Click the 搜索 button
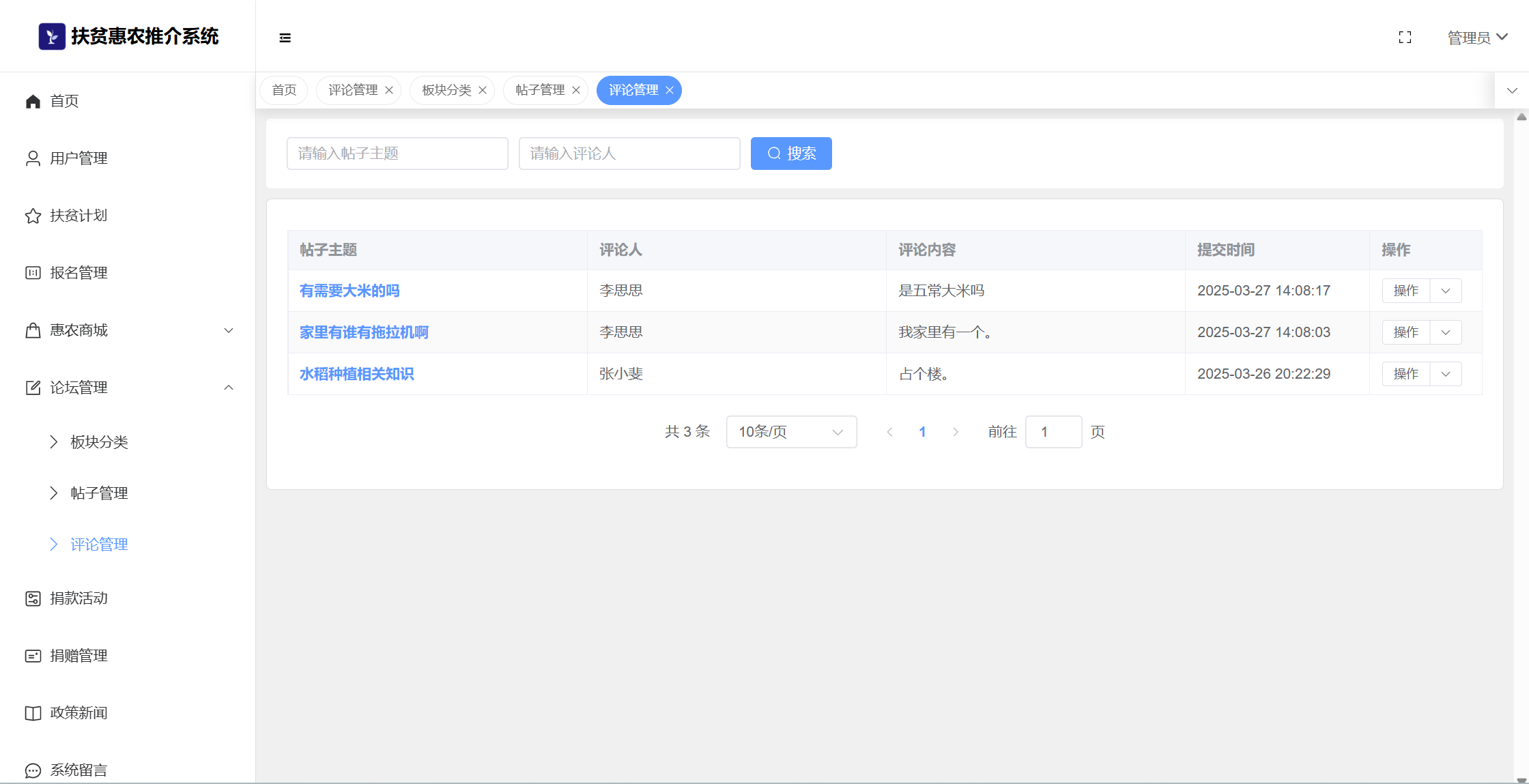1529x784 pixels. click(791, 154)
